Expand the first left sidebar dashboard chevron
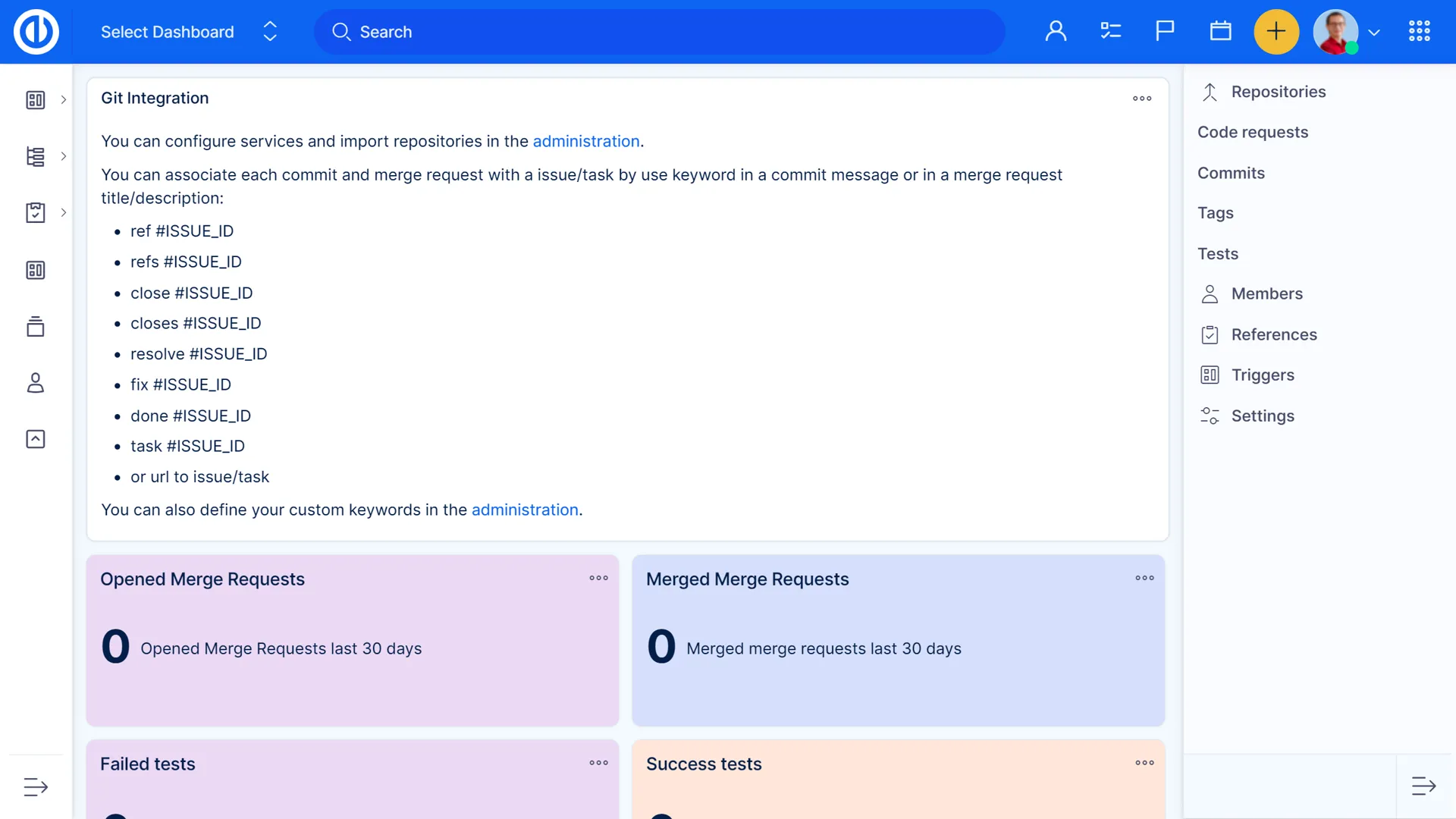Image resolution: width=1456 pixels, height=819 pixels. click(64, 100)
